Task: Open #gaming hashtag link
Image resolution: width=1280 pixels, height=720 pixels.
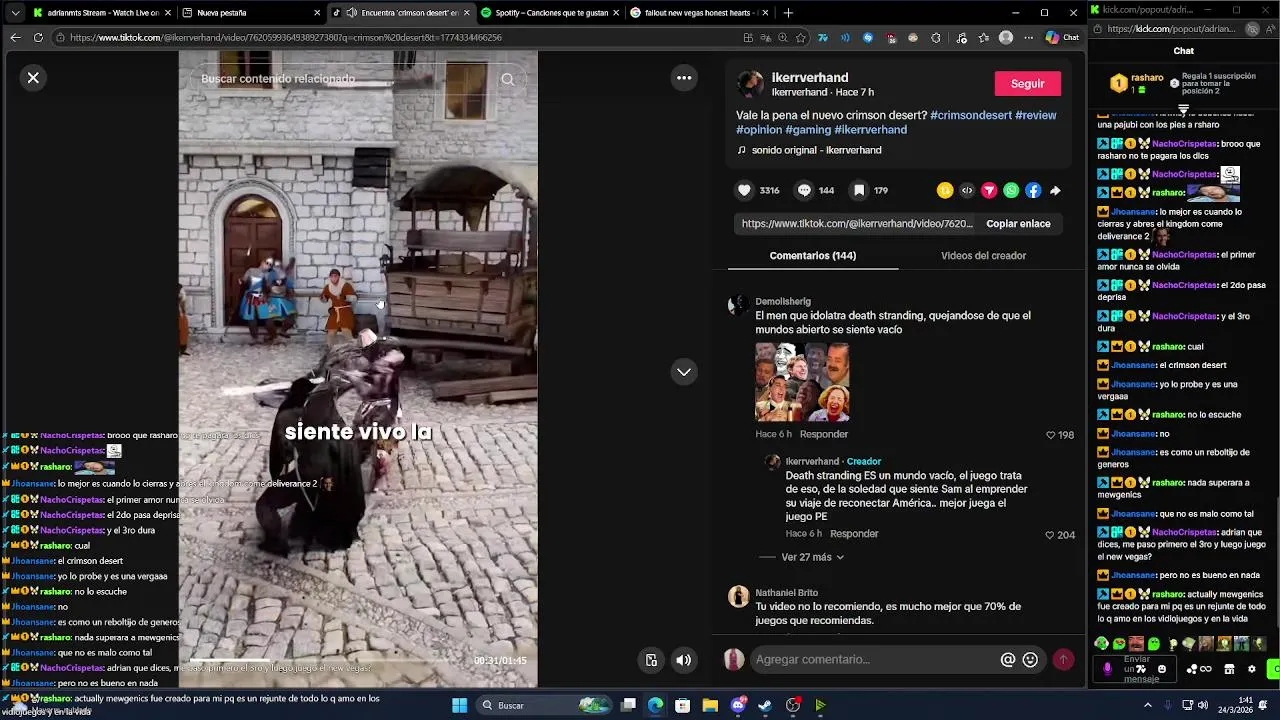Action: (808, 129)
